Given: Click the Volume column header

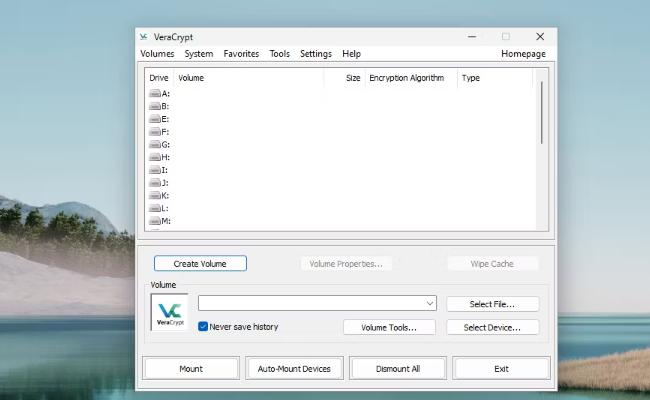Looking at the screenshot, I should tap(249, 78).
